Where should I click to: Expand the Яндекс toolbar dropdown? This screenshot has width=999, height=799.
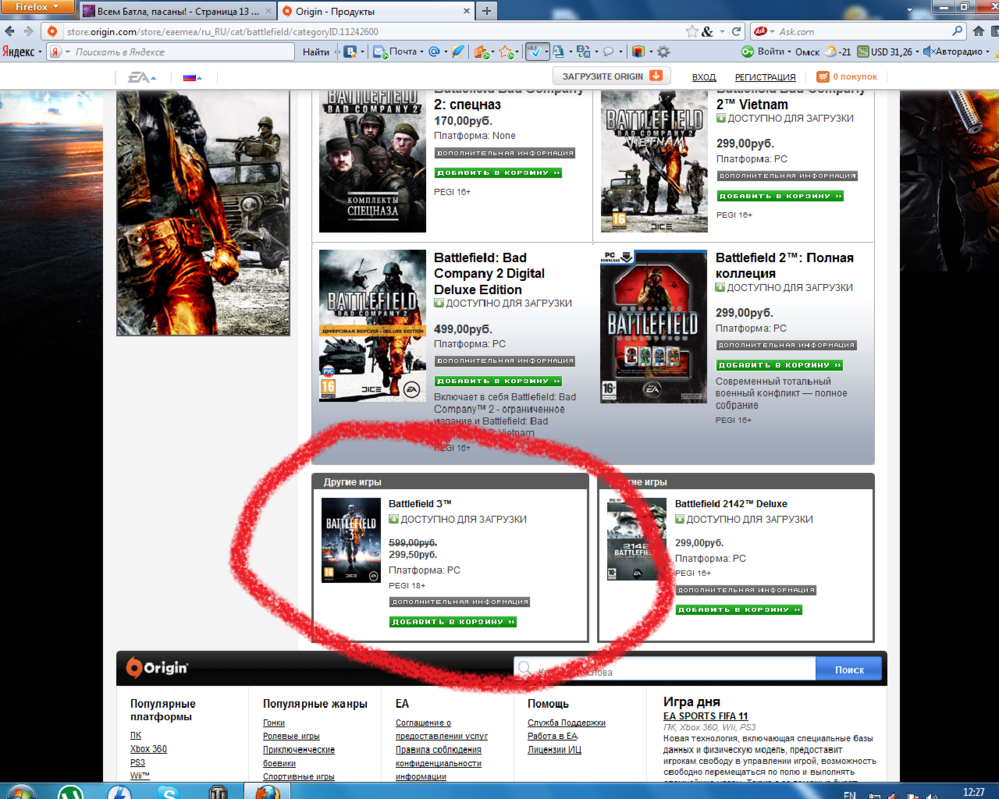(x=22, y=52)
